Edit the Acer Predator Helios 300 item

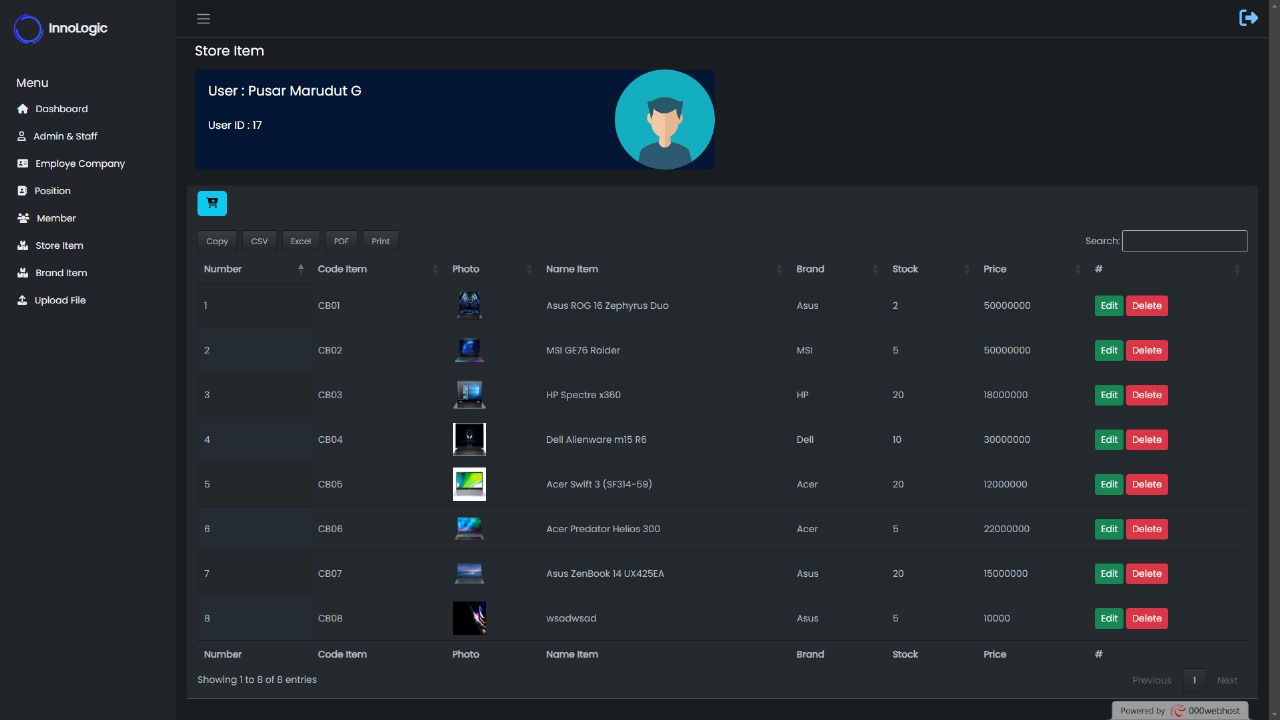pyautogui.click(x=1109, y=529)
